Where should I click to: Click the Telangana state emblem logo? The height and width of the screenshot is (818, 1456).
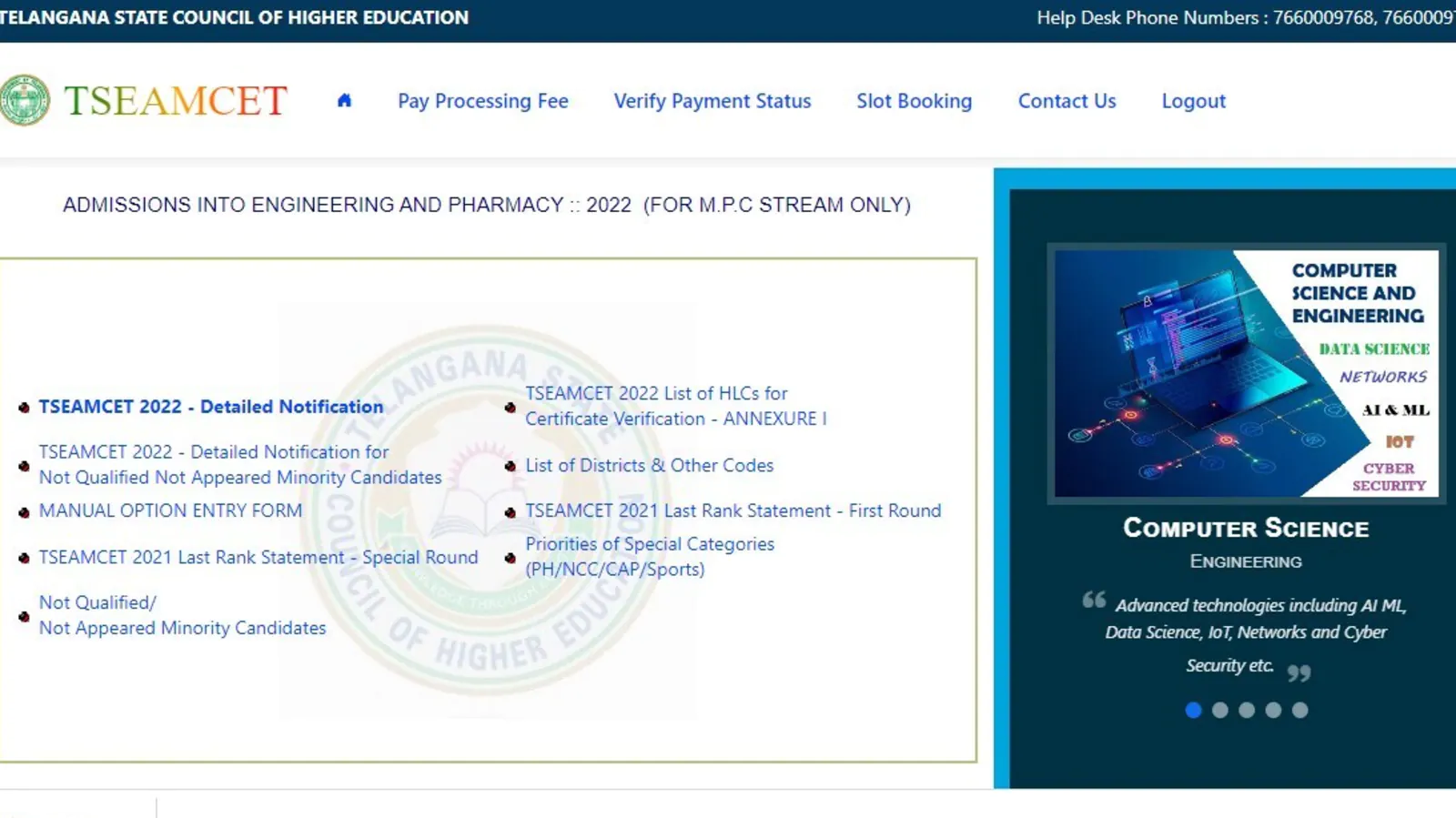coord(25,100)
